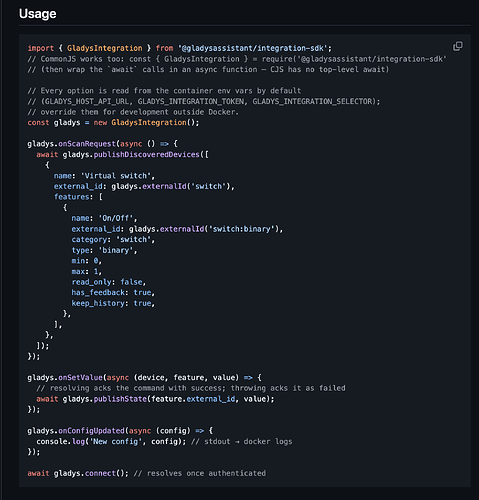Click the name: 'On/Off' line

click(104, 218)
